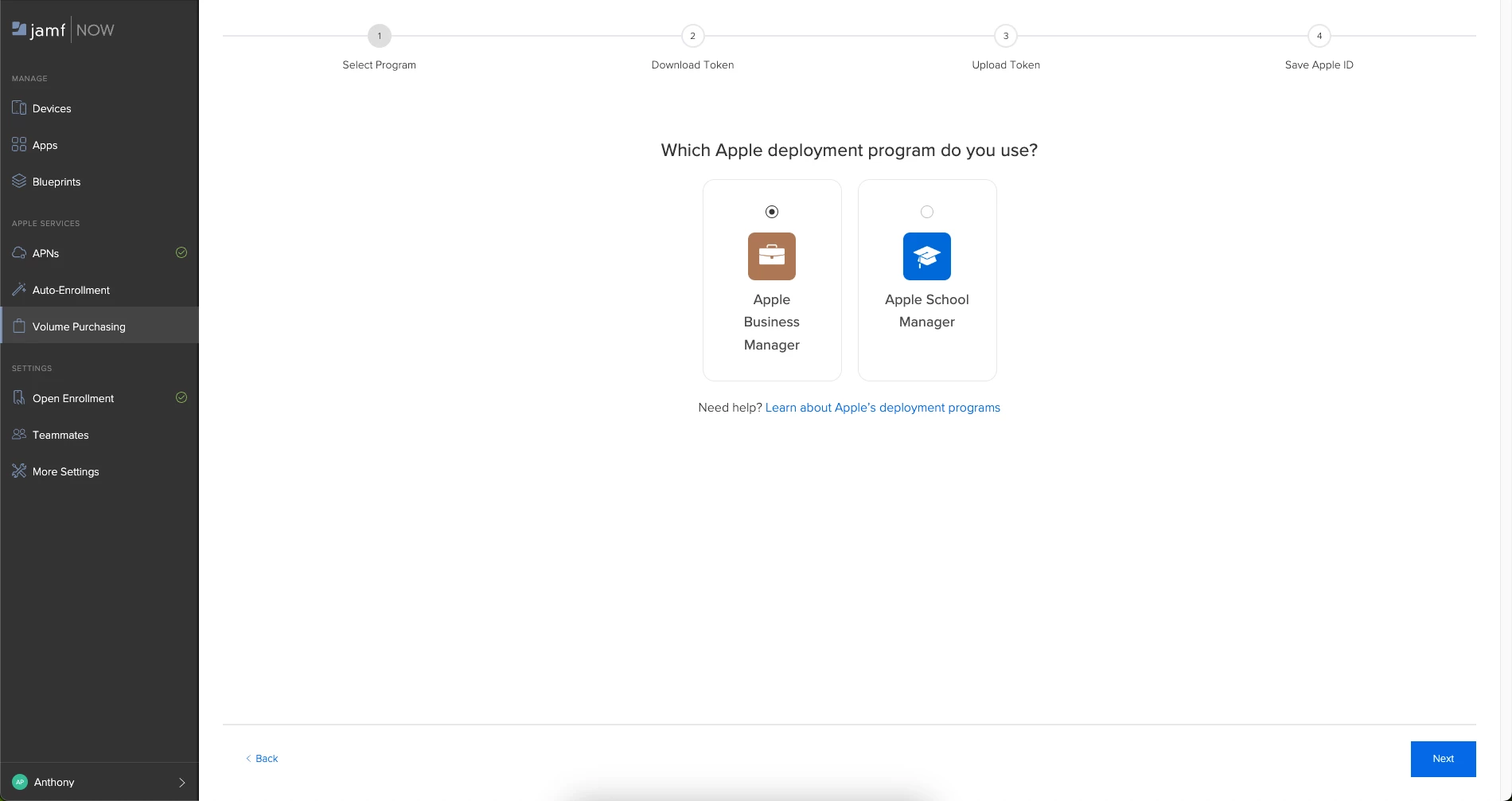Click the green checkmark next to APNs
Screen dimensions: 1512x801
pos(181,252)
